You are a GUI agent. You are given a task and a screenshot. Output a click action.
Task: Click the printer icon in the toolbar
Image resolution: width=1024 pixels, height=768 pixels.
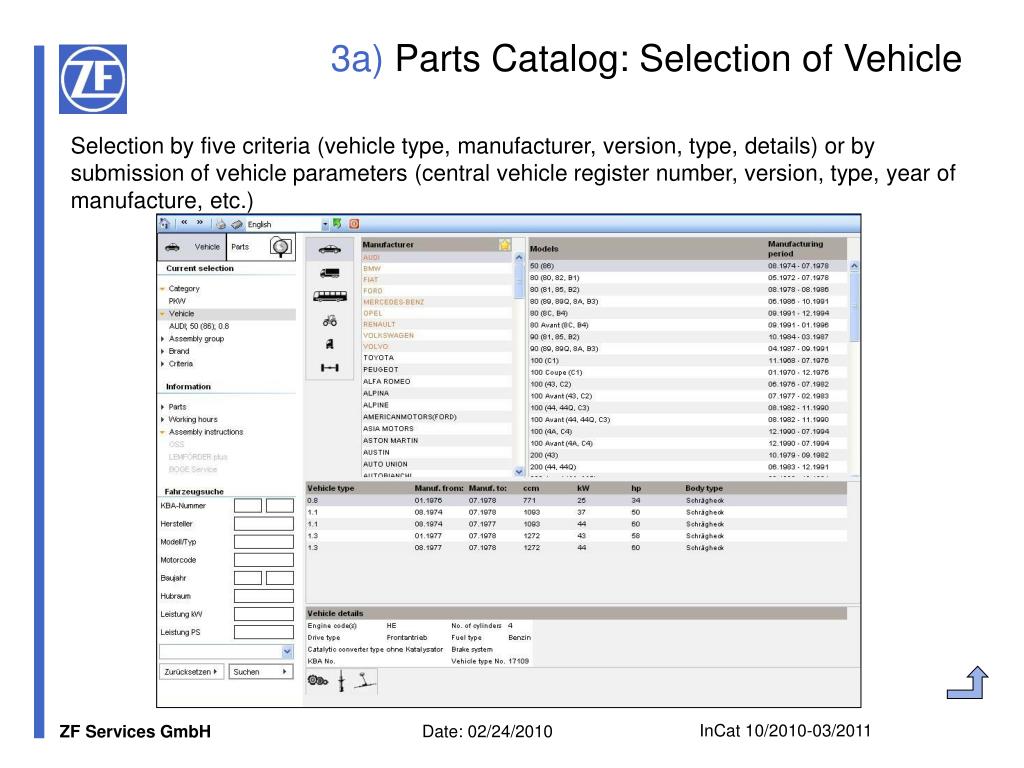221,224
